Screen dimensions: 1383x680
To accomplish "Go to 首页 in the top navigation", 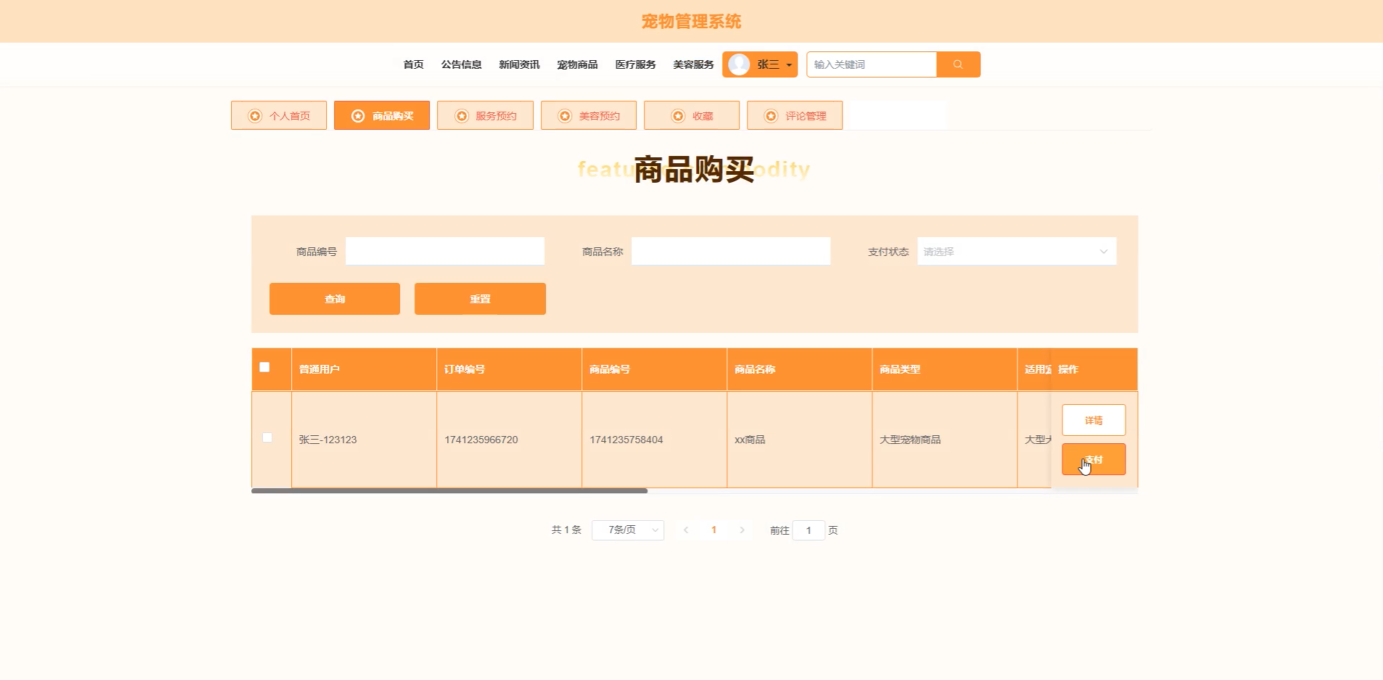I will tap(413, 64).
